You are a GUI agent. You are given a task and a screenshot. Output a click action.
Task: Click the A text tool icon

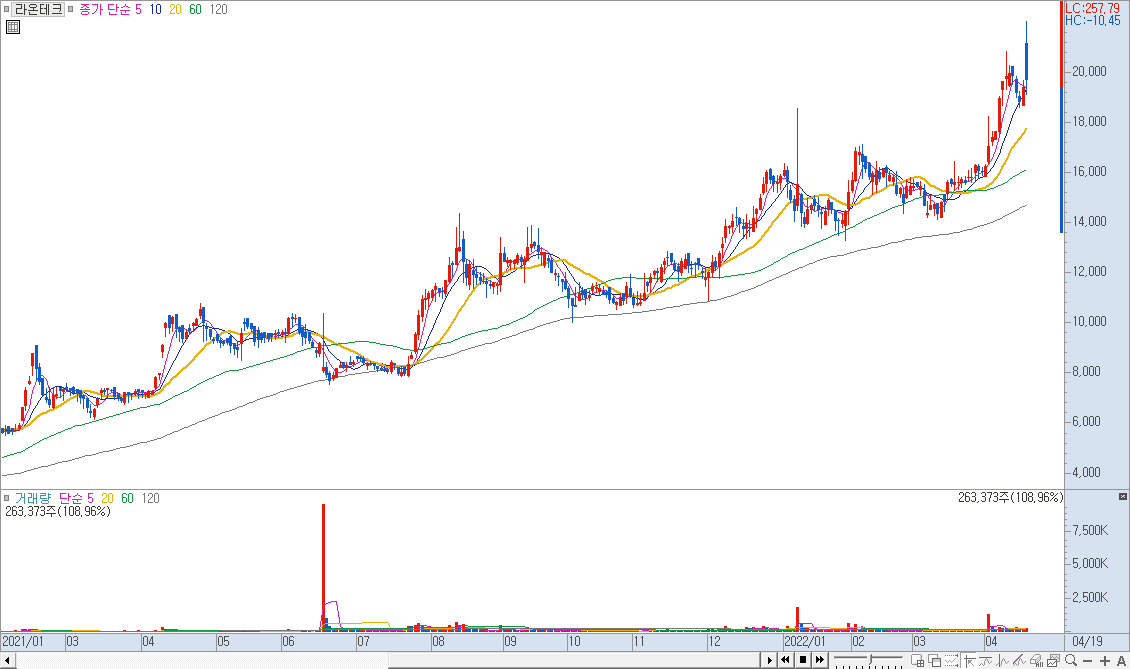coord(1121,661)
